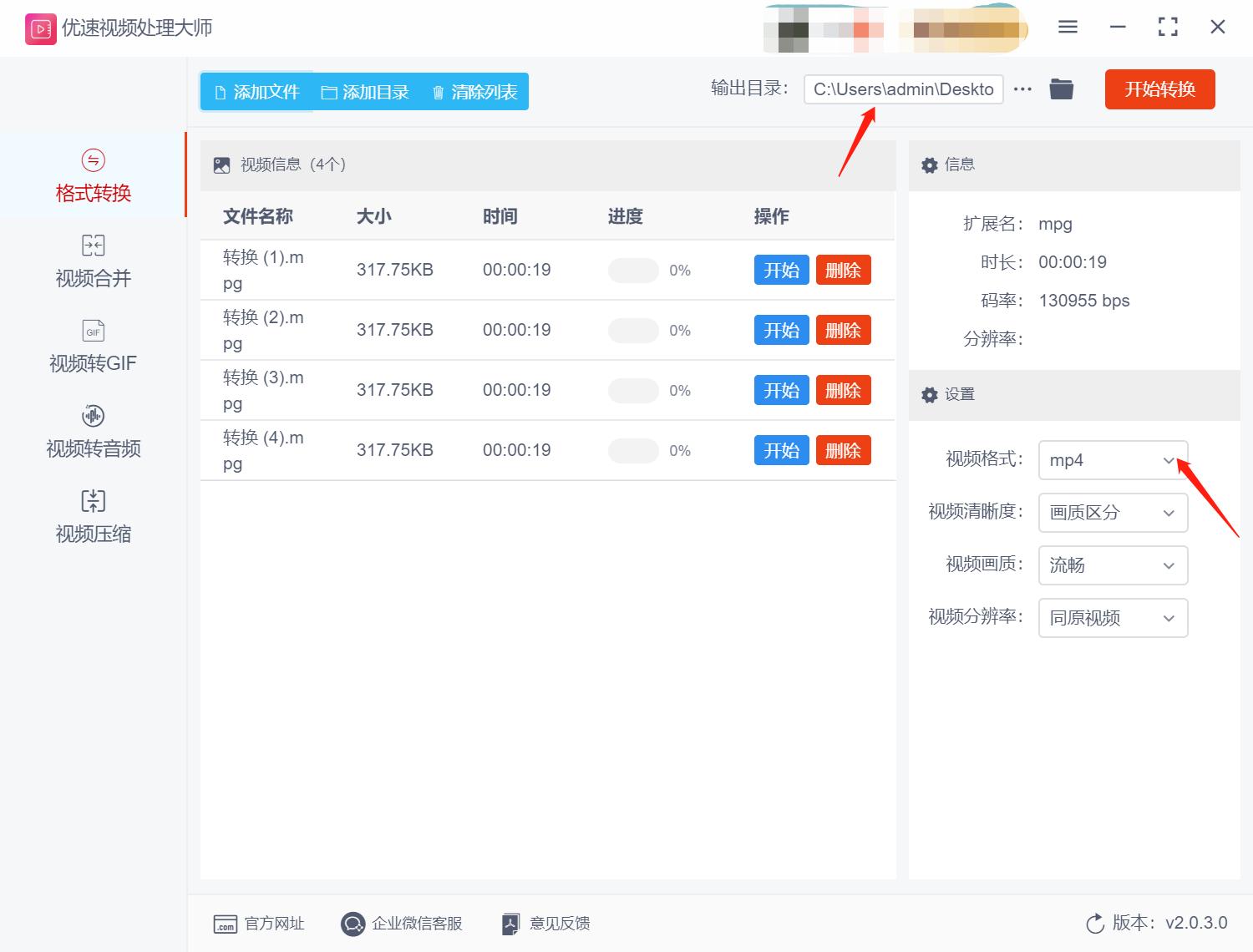Viewport: 1253px width, 952px height.
Task: Click the progress bar of 转换 (1).mpg
Action: point(632,270)
